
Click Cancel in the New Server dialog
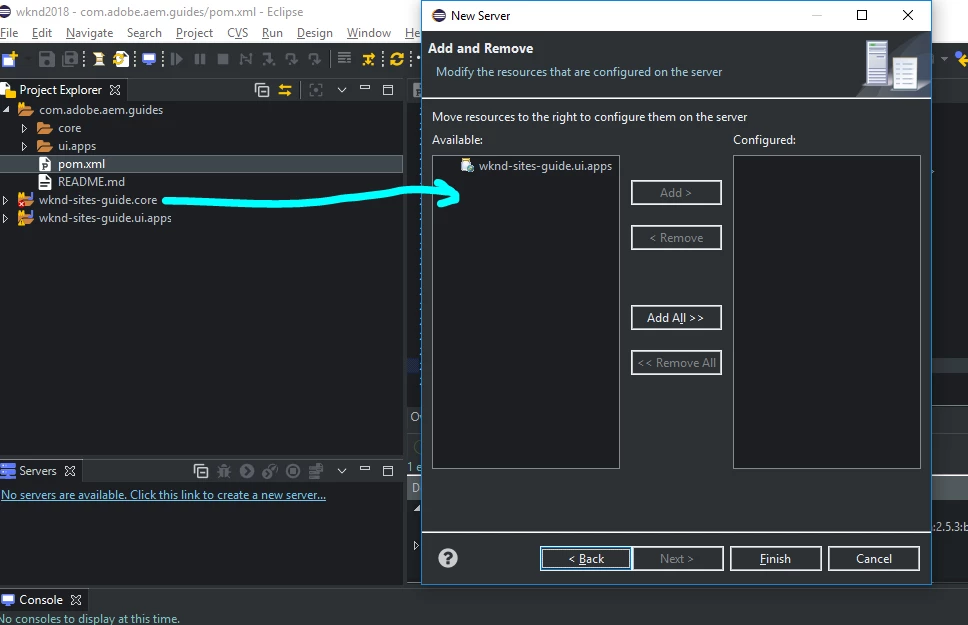pyautogui.click(x=874, y=559)
